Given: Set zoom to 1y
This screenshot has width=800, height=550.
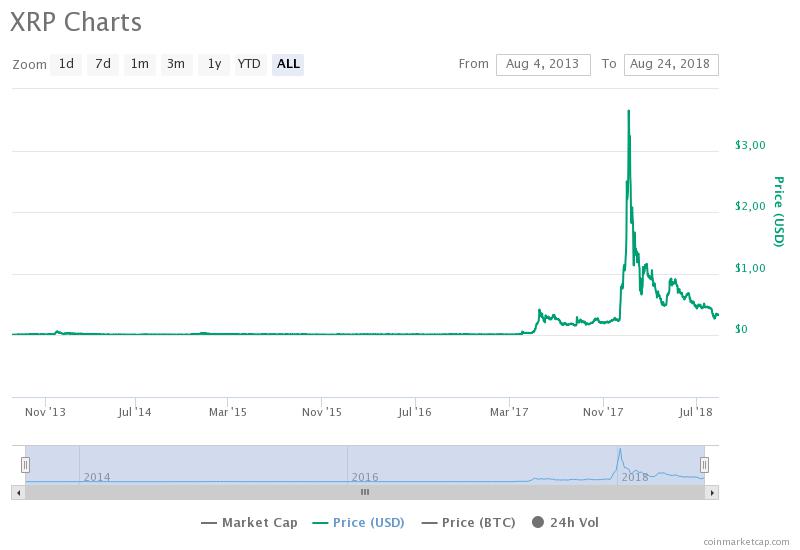Looking at the screenshot, I should coord(214,64).
